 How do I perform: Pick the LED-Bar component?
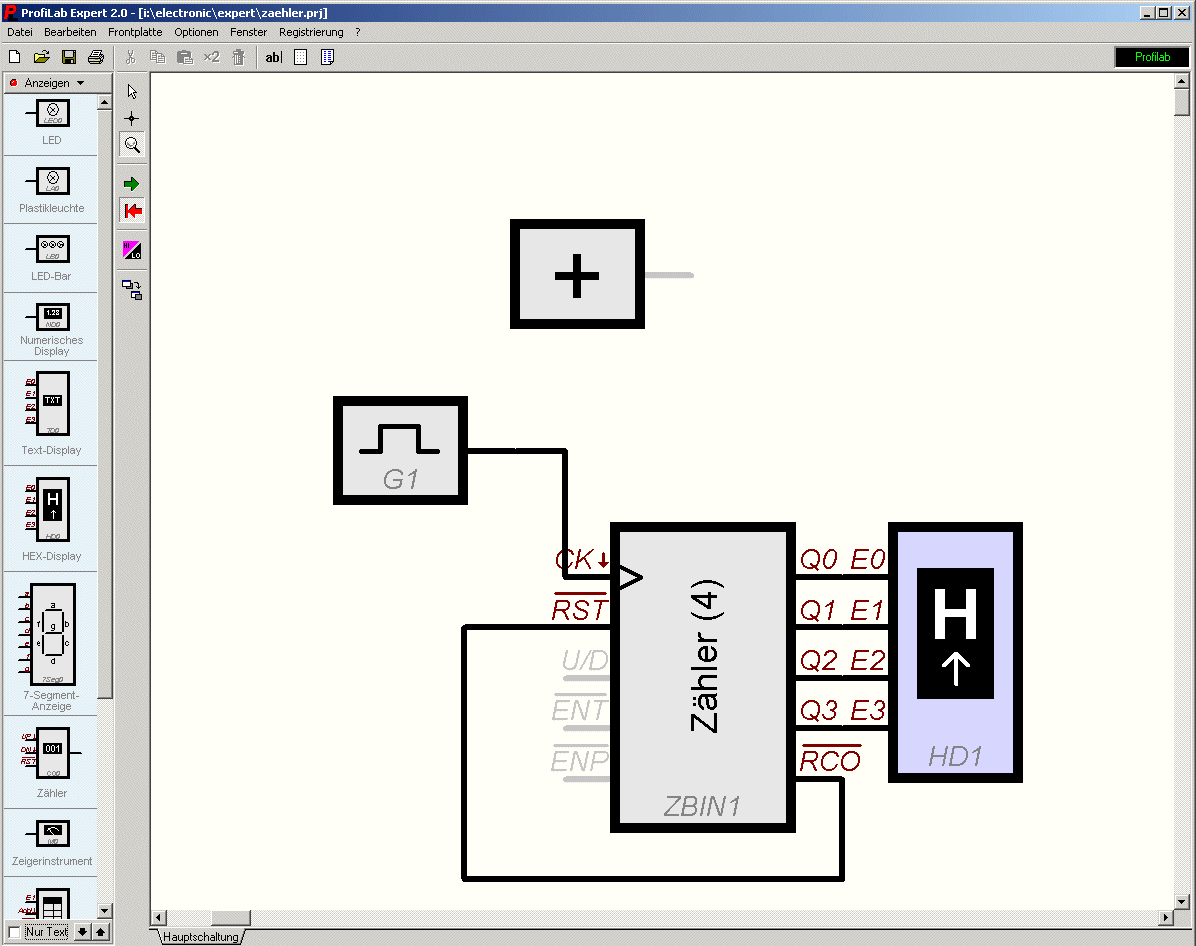click(51, 259)
